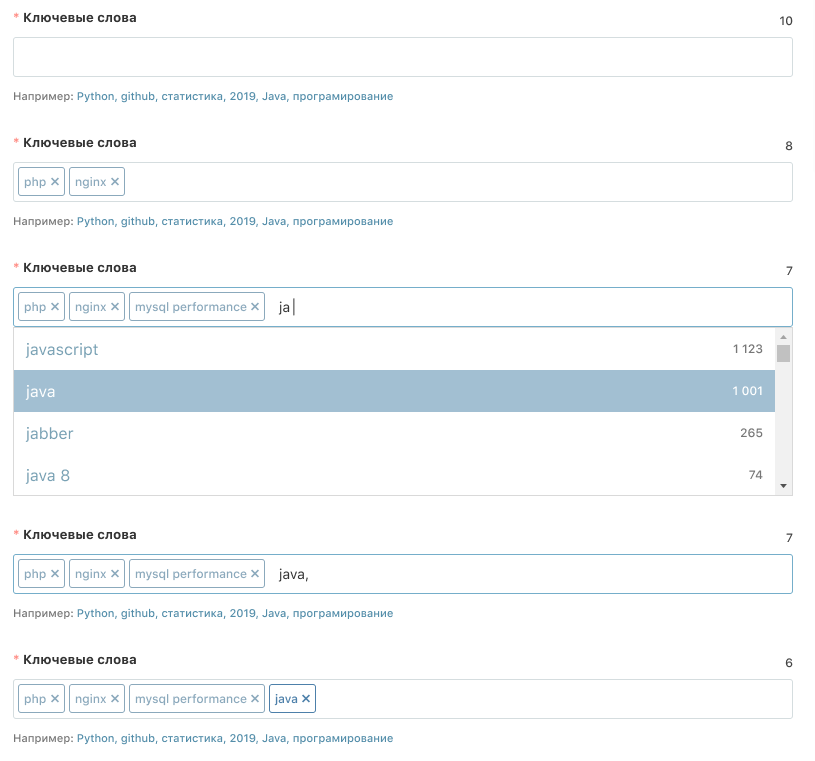The image size is (815, 761).
Task: Click Python example under the empty field
Action: point(95,97)
